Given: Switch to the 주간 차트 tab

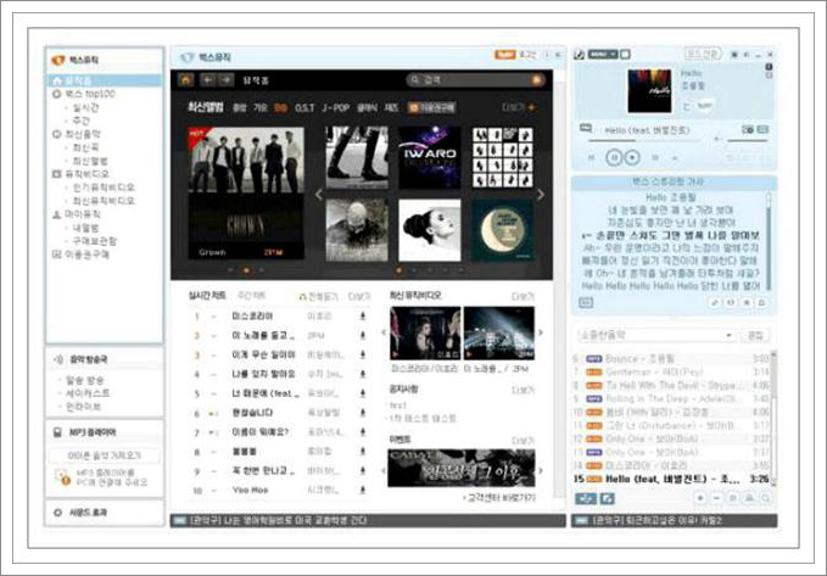Looking at the screenshot, I should (251, 296).
